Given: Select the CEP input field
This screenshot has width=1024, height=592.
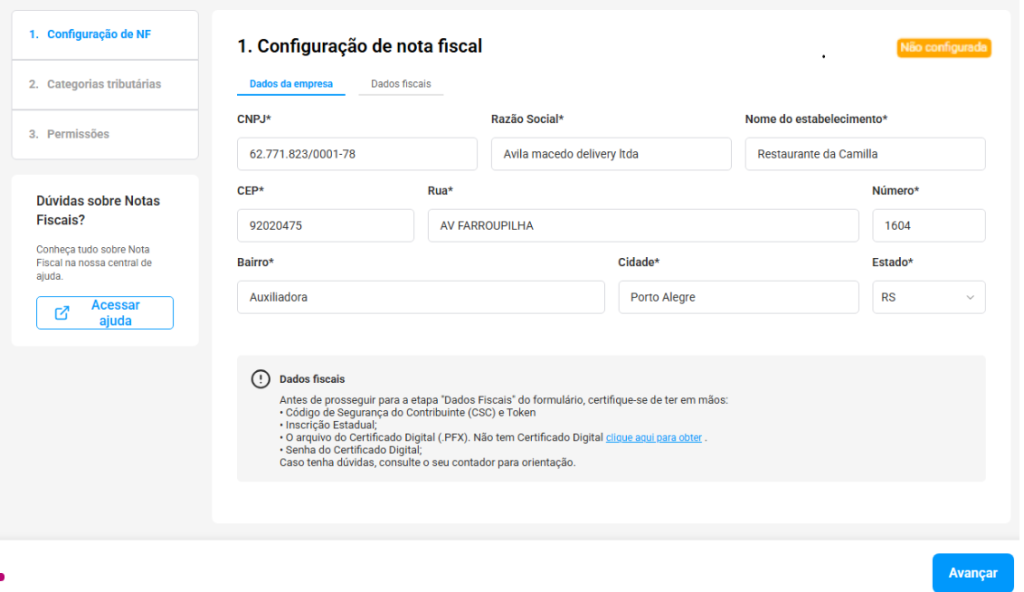Looking at the screenshot, I should (325, 226).
